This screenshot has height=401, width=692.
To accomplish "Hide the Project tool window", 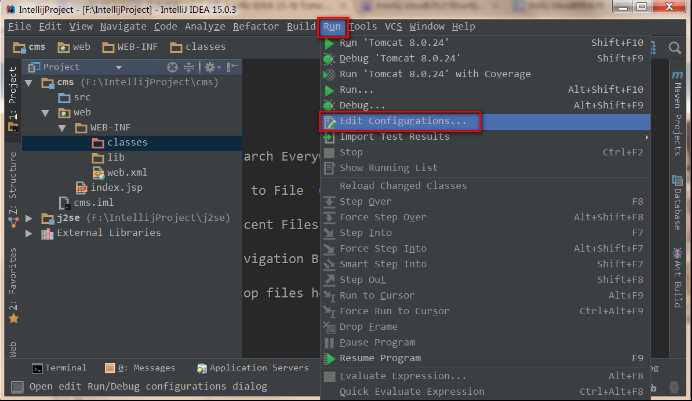I will tap(231, 67).
